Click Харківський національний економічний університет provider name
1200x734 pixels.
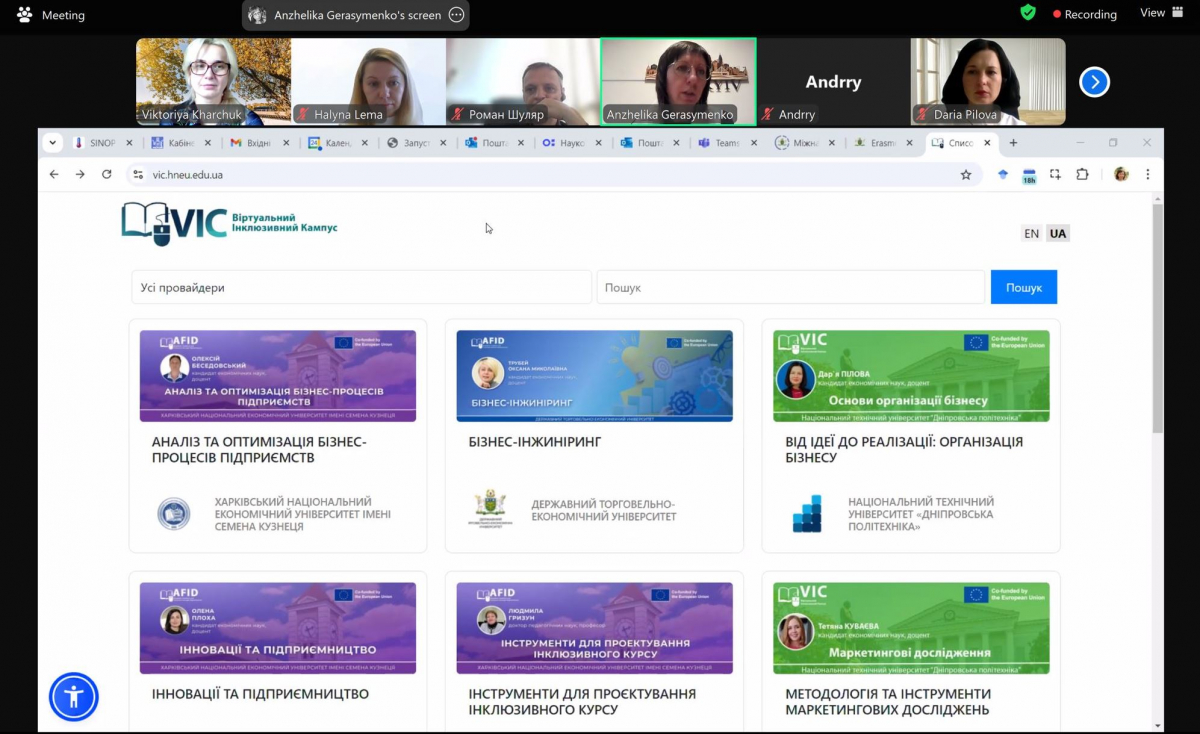[x=303, y=514]
